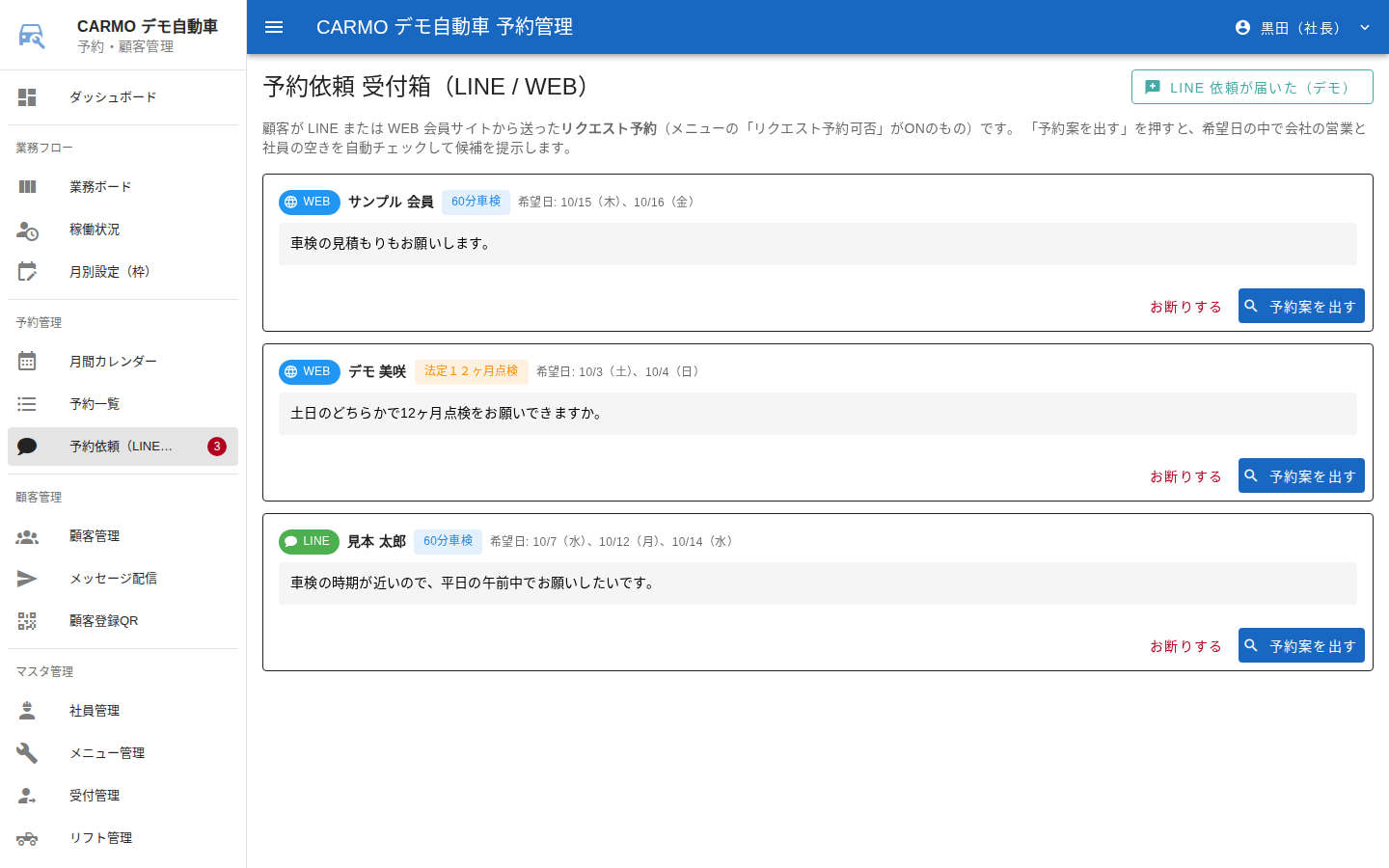The width and height of the screenshot is (1389, 868).
Task: Click 予約案を出す for 見本 太郎
Action: coord(1301,645)
